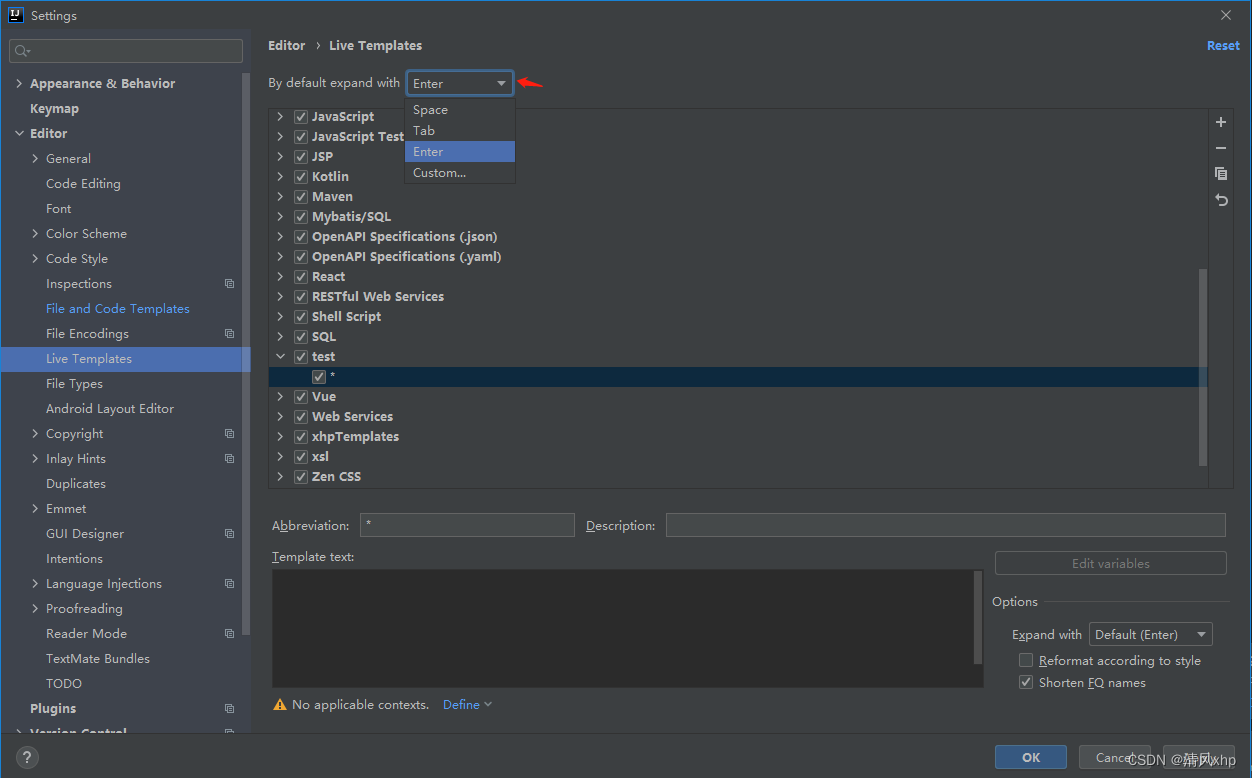Screen dimensions: 1252x778
Task: Click the project-level icon beside Inspections
Action: (229, 284)
